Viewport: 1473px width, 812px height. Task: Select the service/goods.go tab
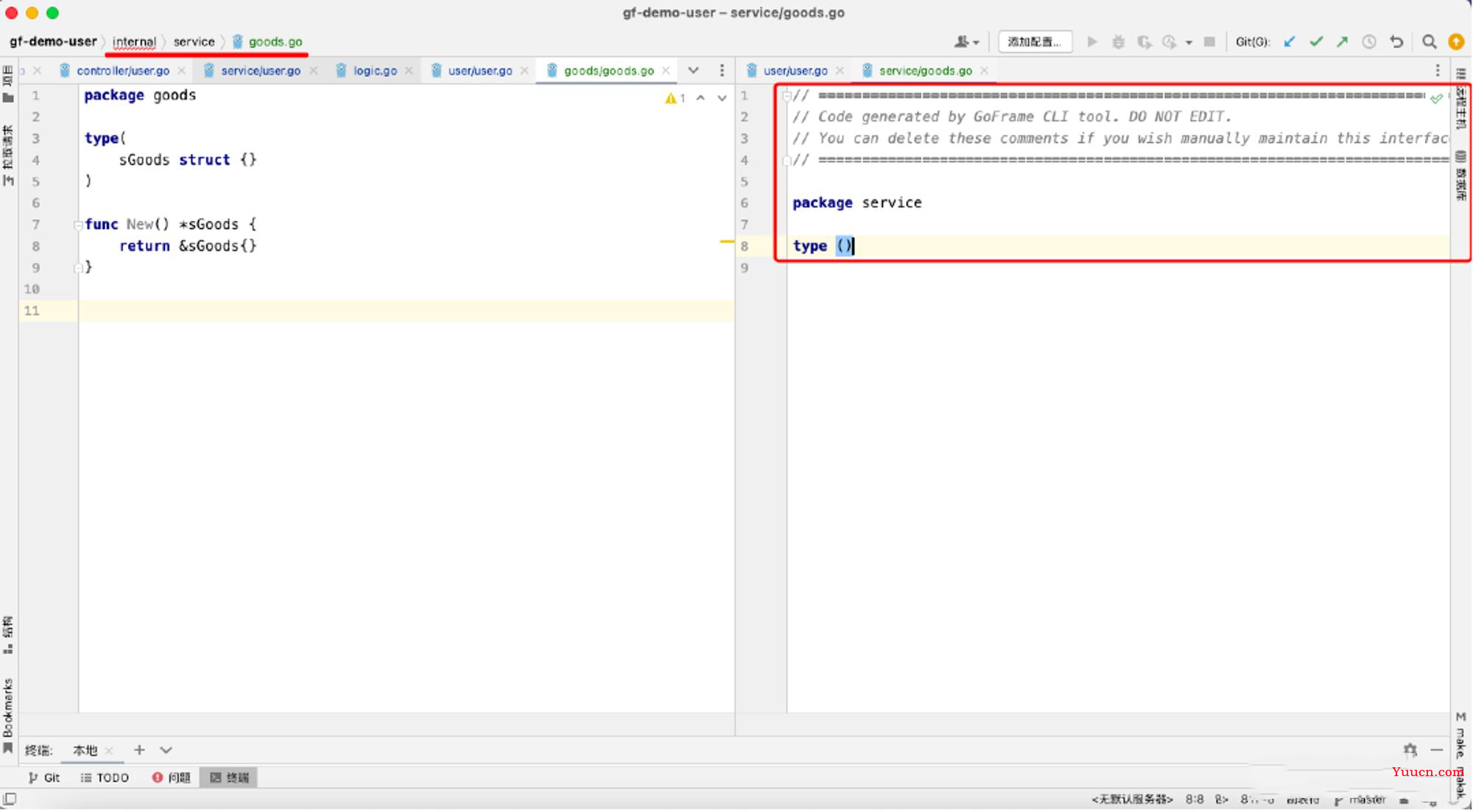(925, 71)
